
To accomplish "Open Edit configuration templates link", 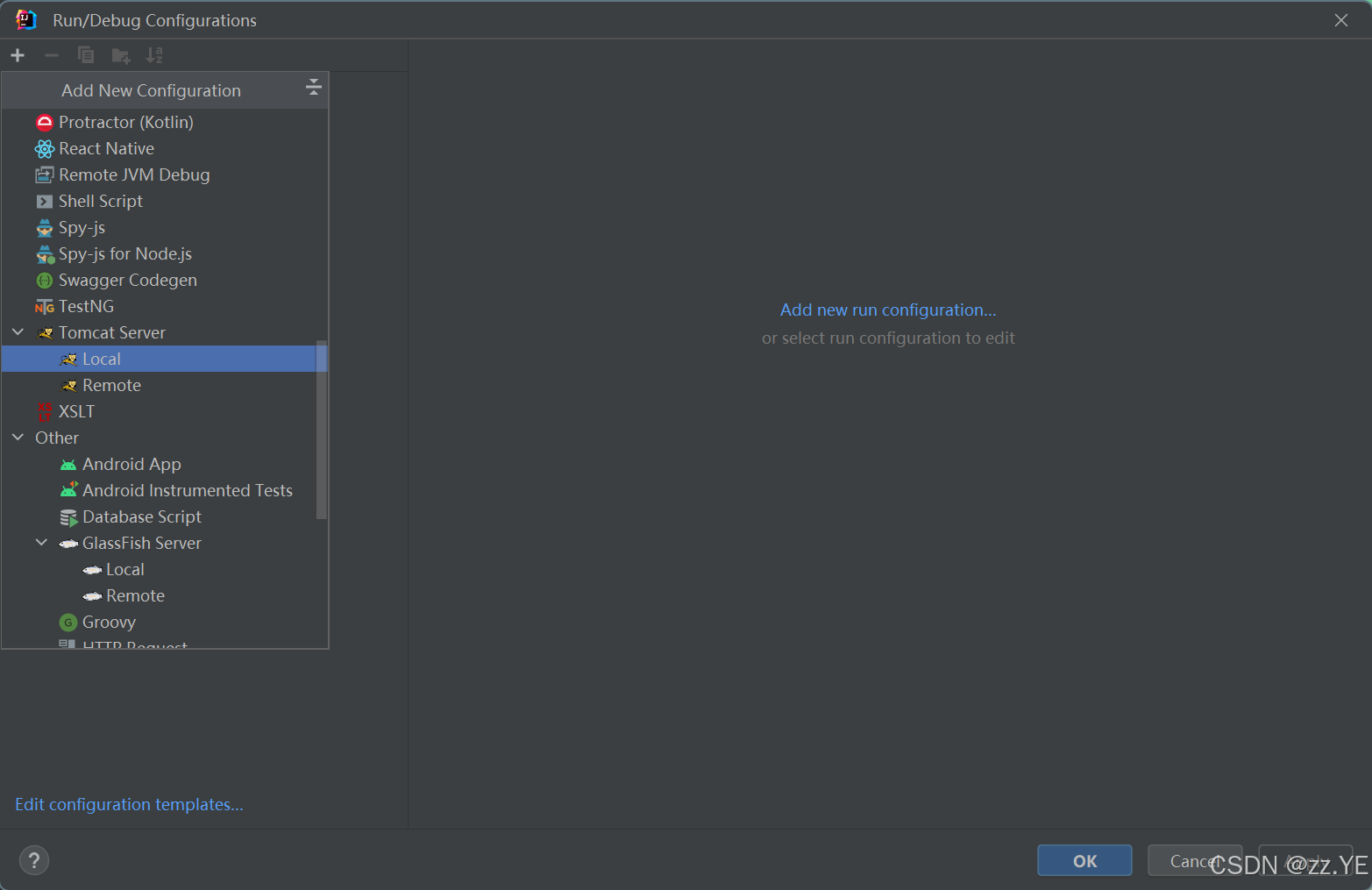I will (129, 804).
